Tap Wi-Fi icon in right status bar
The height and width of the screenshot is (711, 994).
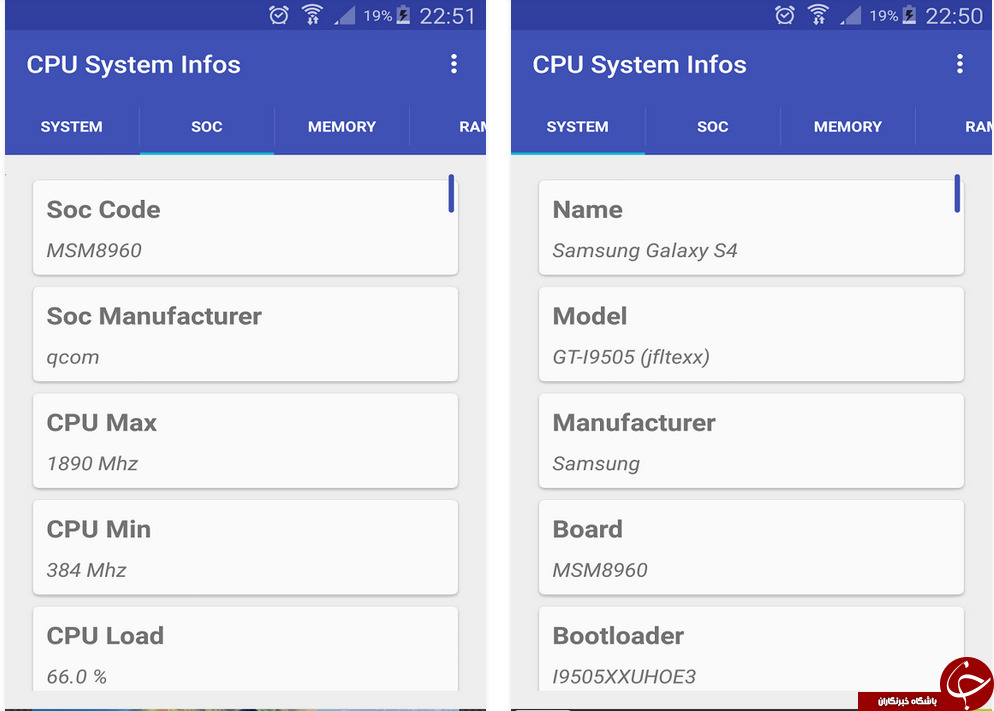point(818,15)
